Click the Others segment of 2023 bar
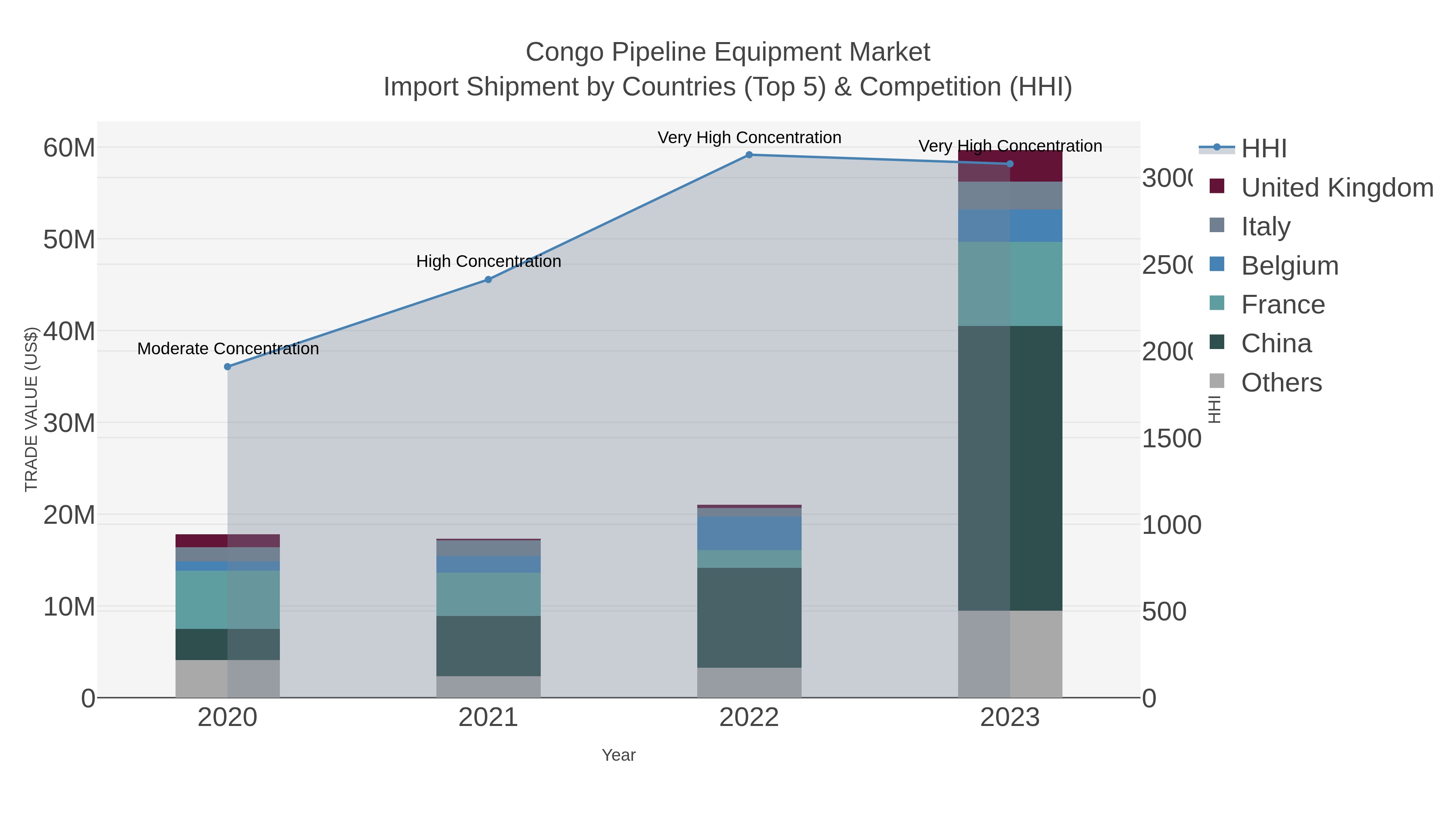 [1010, 654]
